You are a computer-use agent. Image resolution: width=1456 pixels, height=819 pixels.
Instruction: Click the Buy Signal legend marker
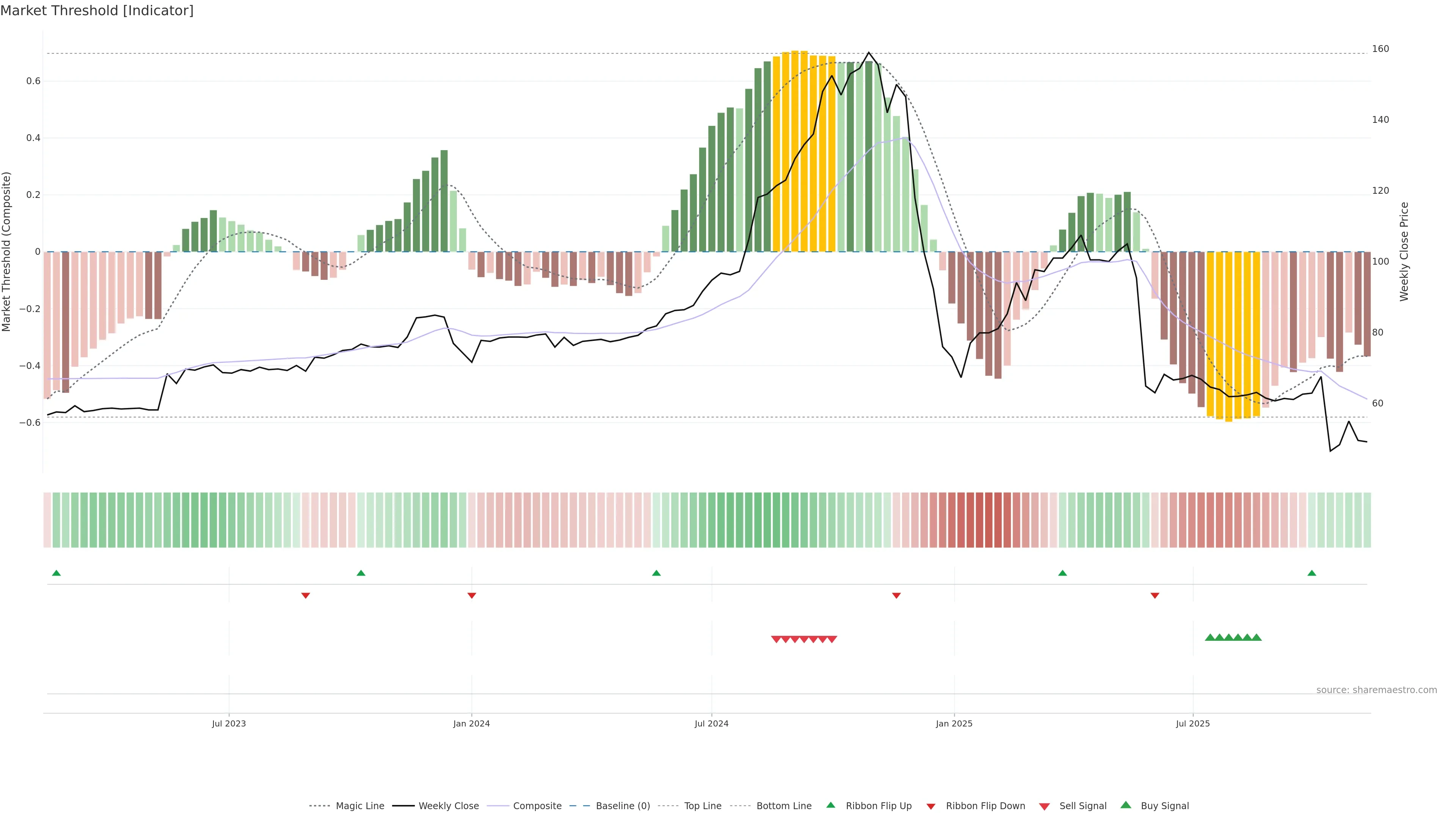[x=1125, y=805]
